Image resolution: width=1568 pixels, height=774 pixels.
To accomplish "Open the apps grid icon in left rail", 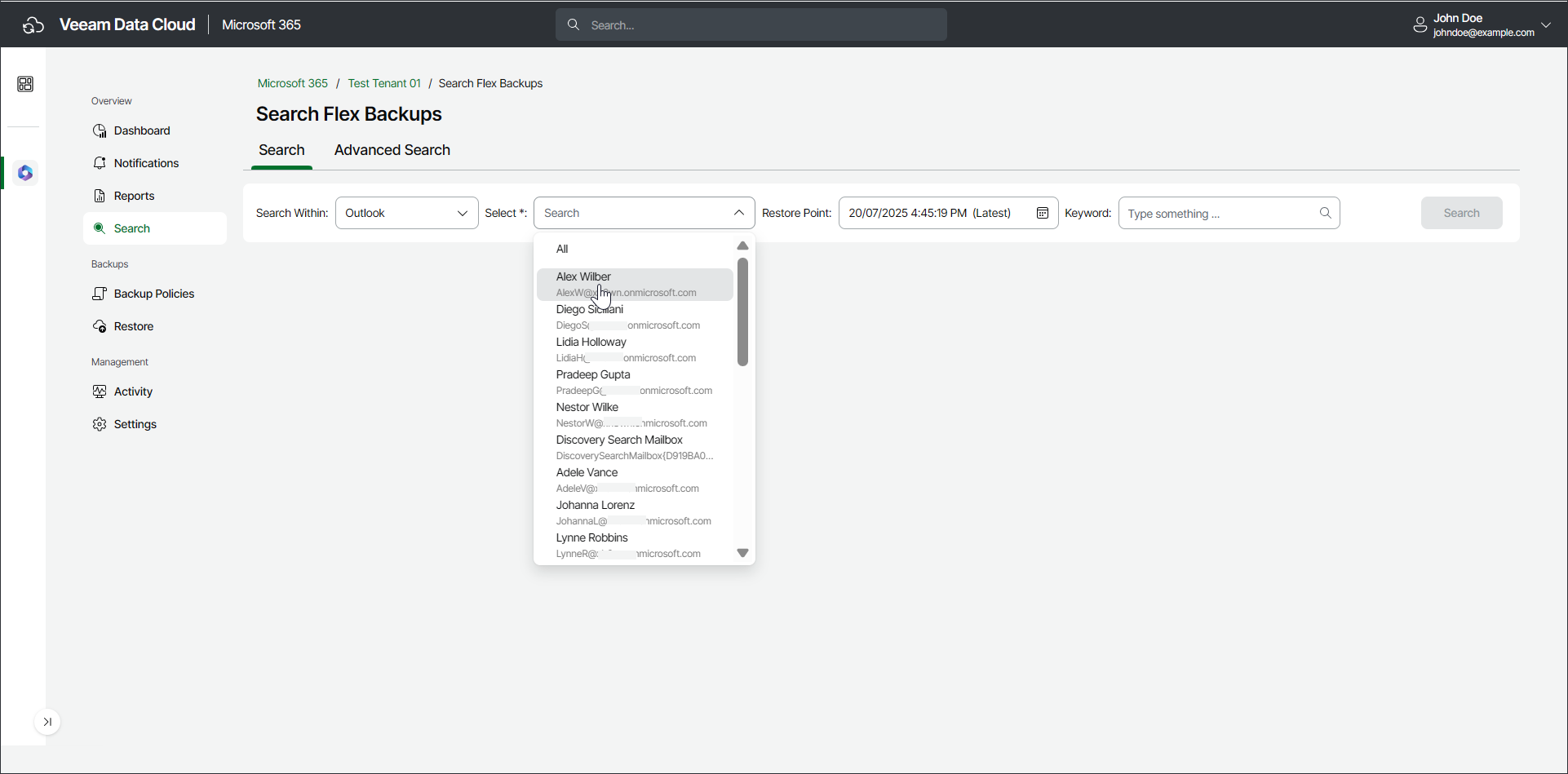I will pos(25,84).
